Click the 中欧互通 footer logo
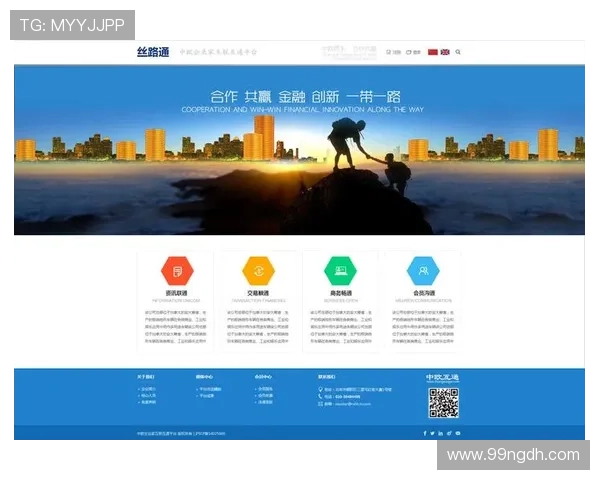The height and width of the screenshot is (480, 600). (x=441, y=377)
